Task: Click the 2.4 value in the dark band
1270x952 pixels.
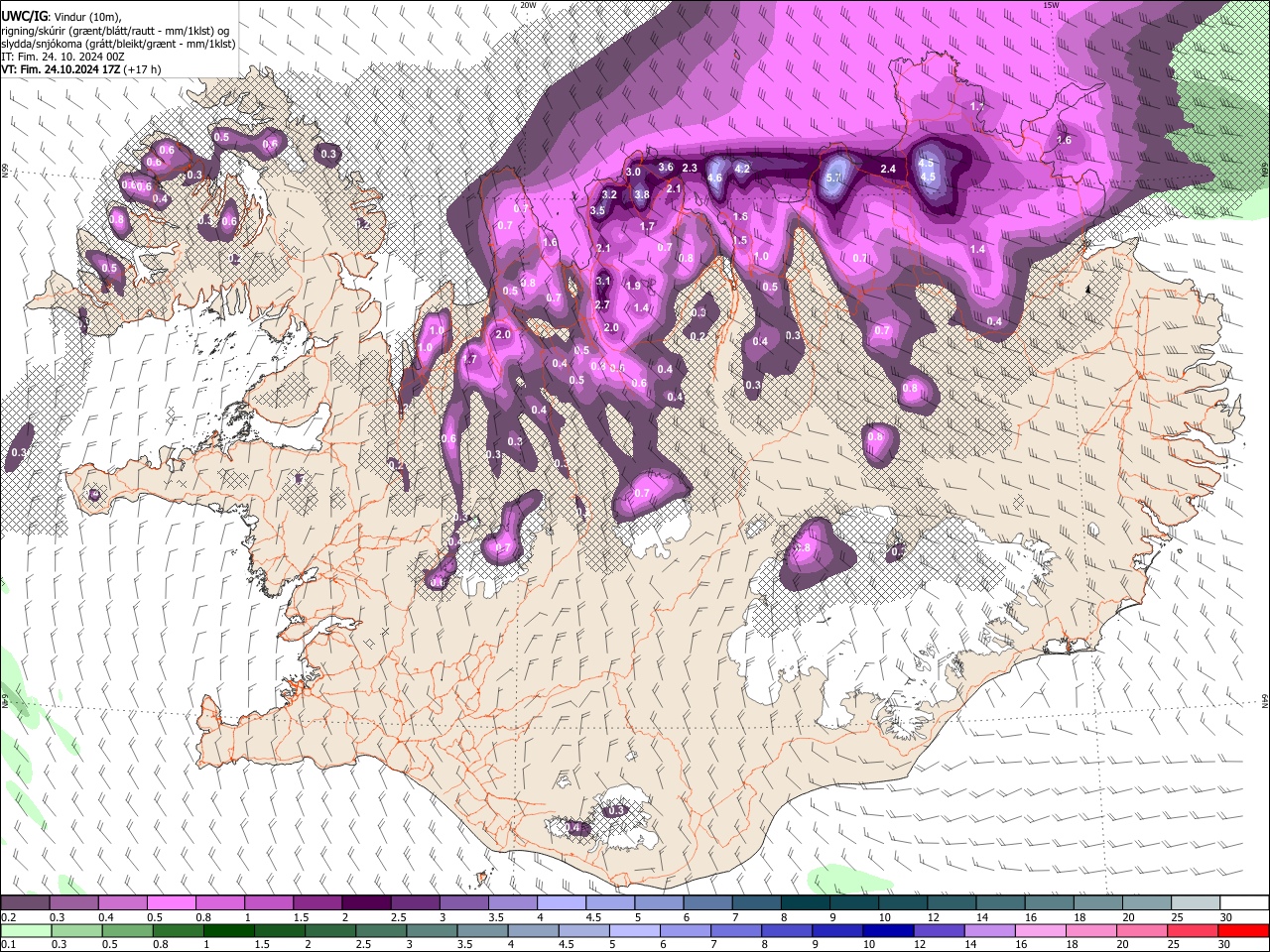Action: pyautogui.click(x=888, y=170)
